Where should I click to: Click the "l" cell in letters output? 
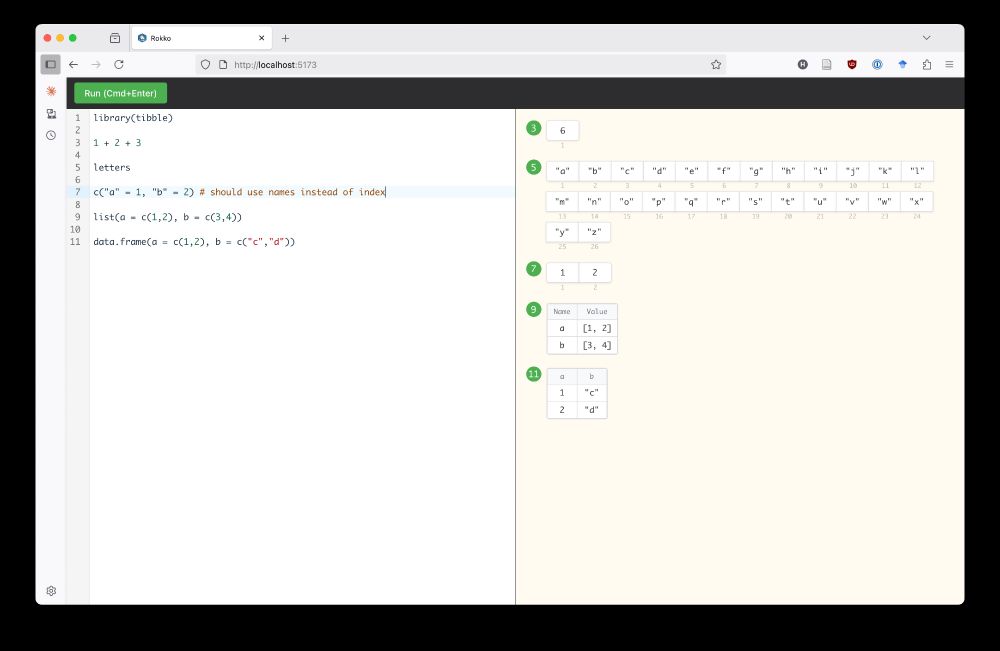point(917,171)
